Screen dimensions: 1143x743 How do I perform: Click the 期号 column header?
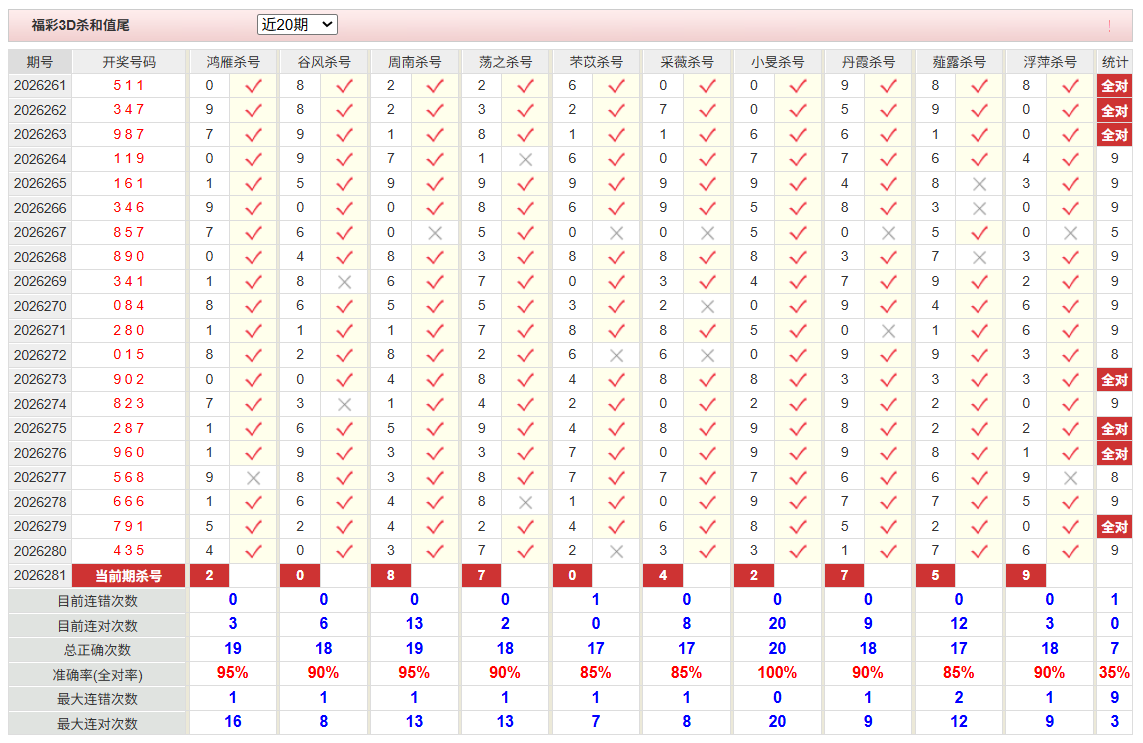click(40, 62)
